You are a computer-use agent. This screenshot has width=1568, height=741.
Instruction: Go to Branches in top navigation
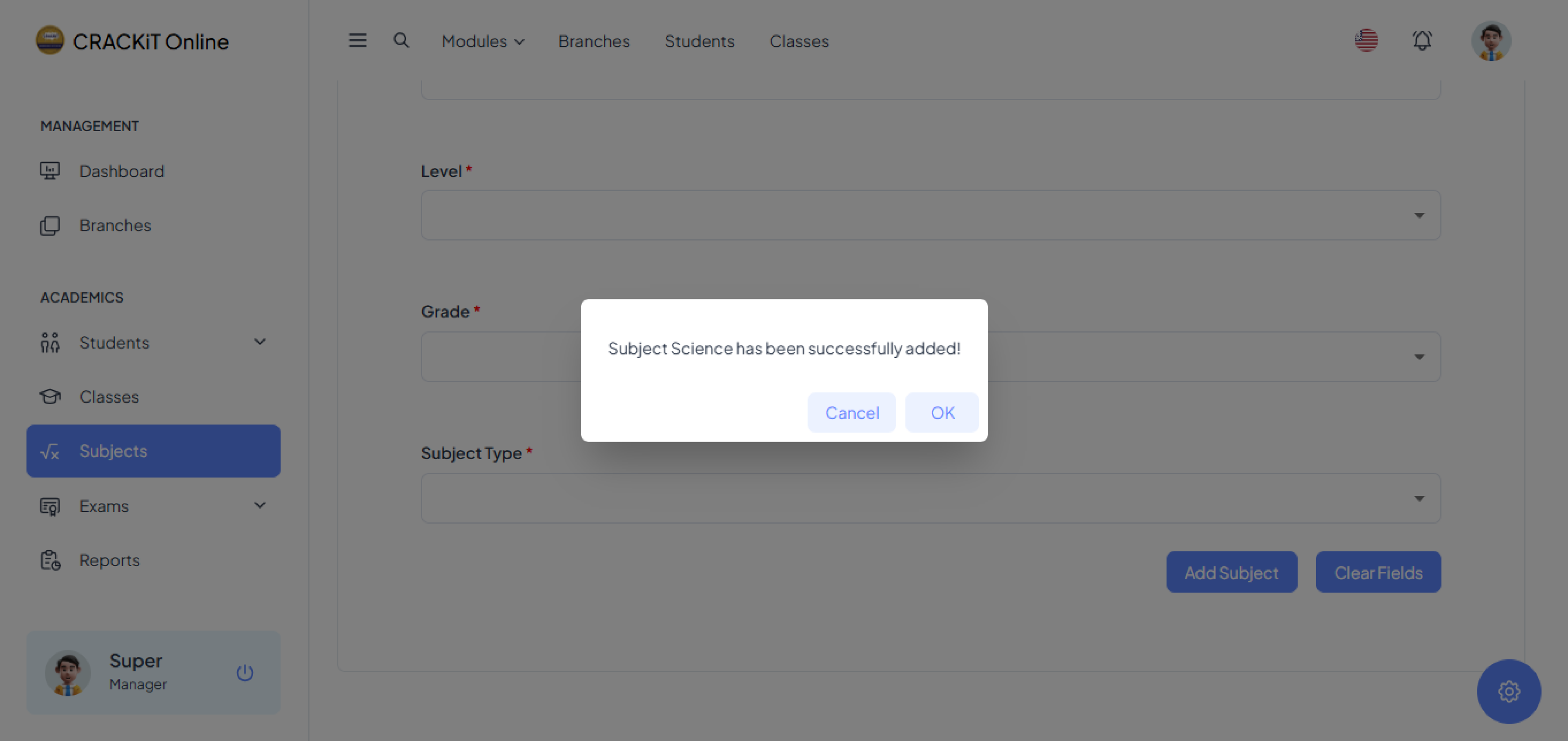tap(593, 41)
